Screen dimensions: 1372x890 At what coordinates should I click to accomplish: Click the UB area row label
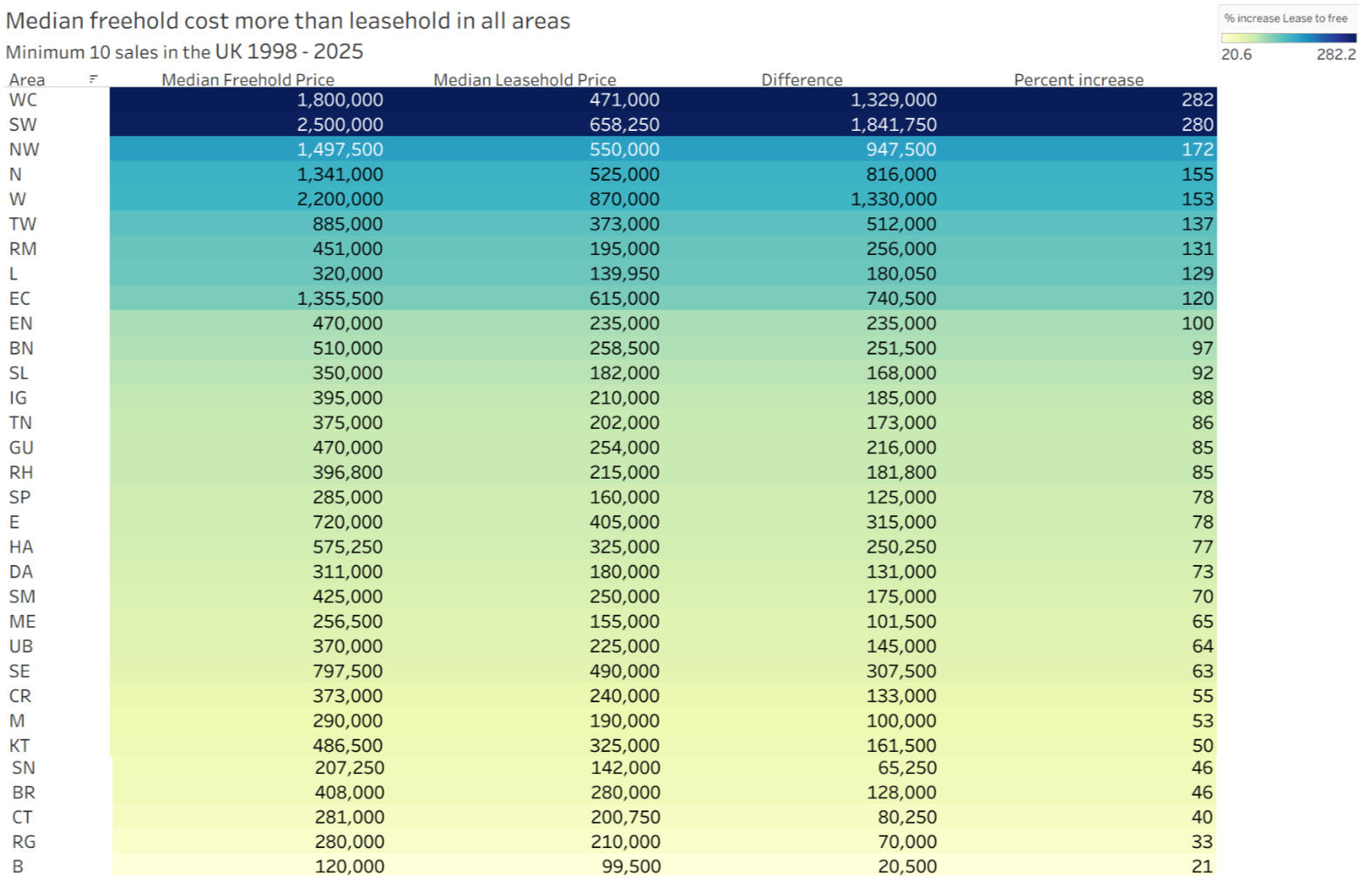point(21,646)
